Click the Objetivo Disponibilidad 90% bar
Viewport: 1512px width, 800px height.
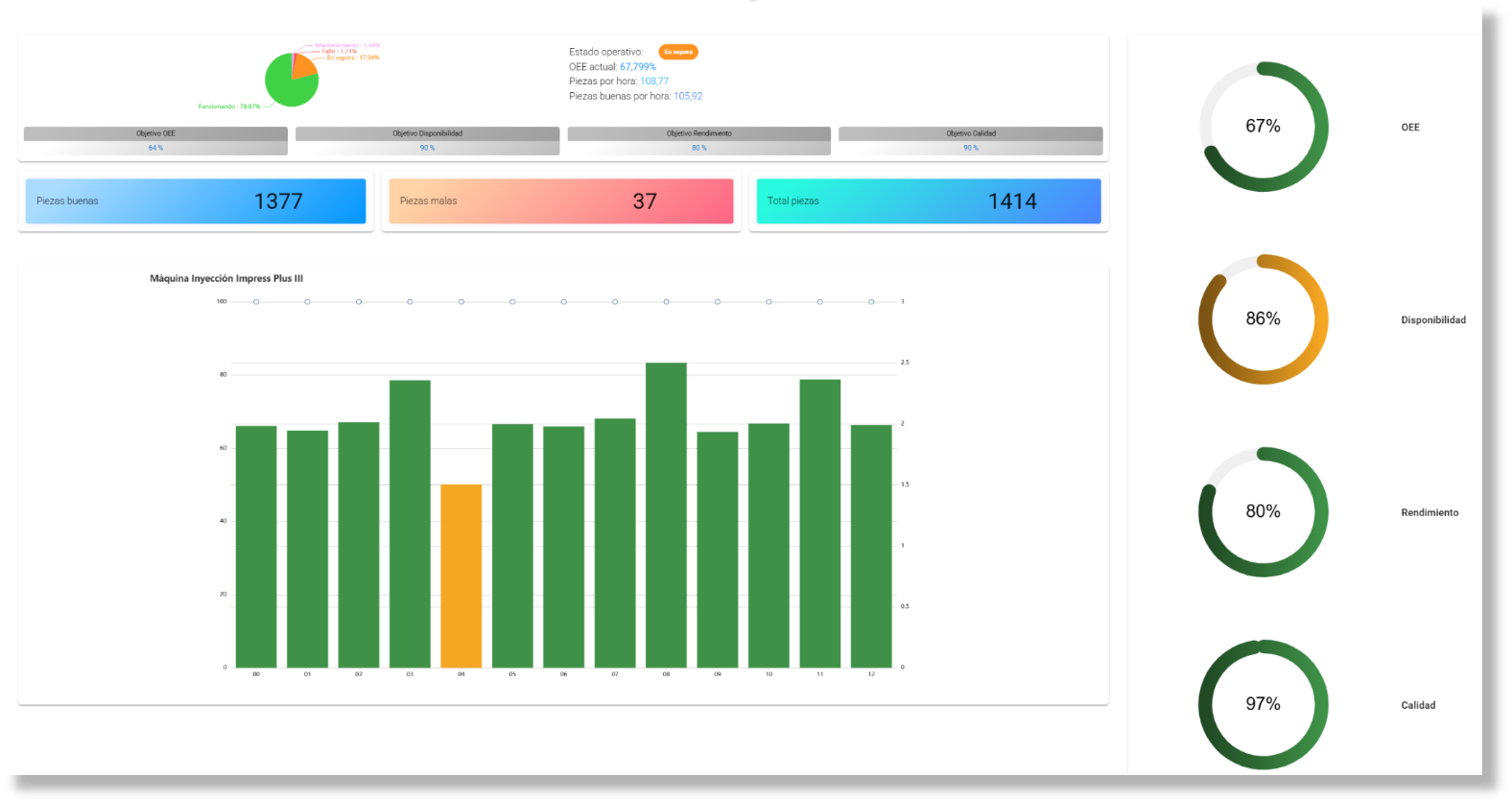tap(427, 141)
